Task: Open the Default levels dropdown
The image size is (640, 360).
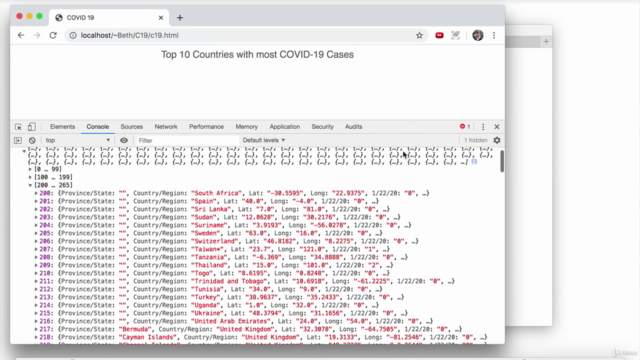Action: 264,140
